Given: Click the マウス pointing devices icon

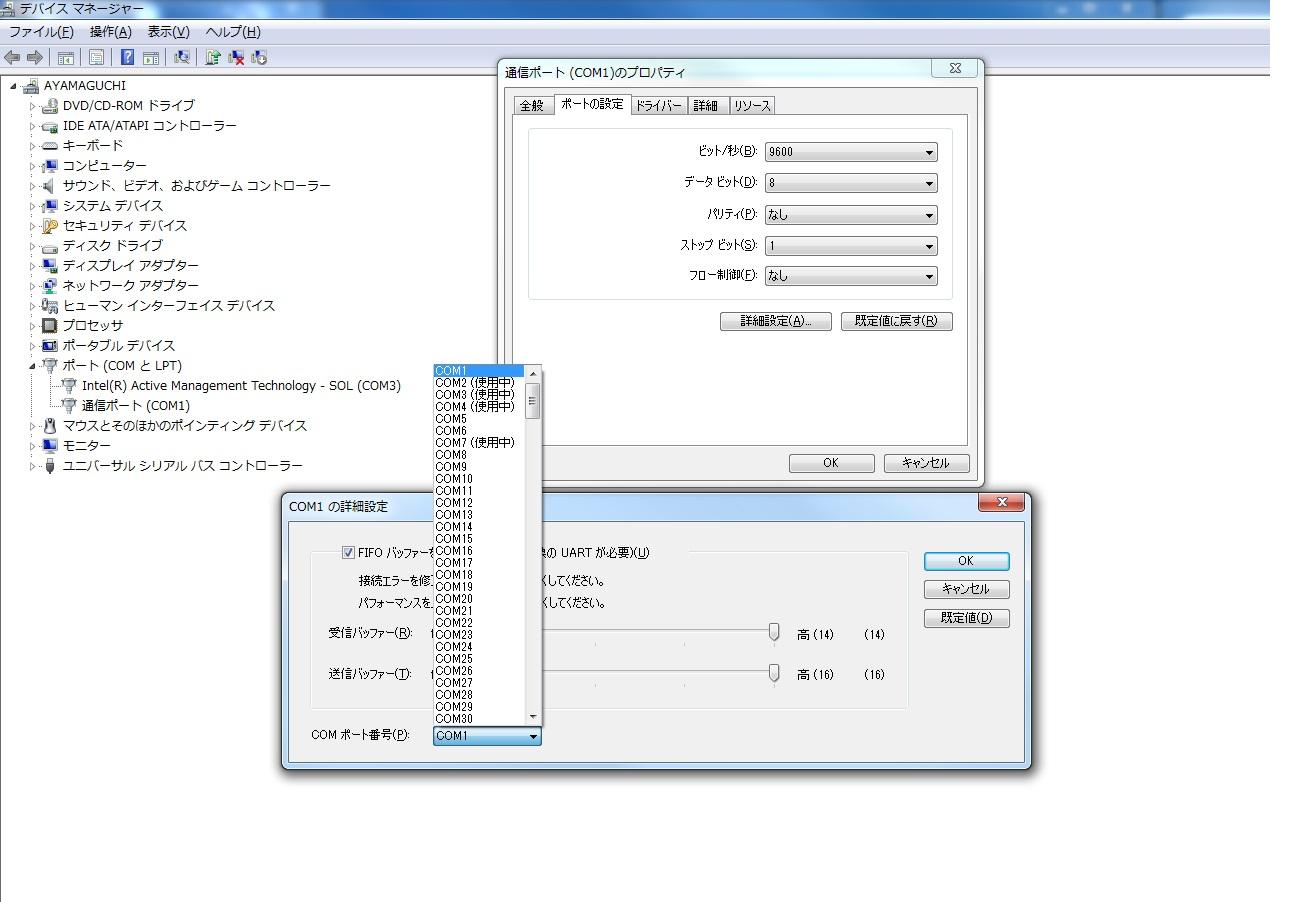Looking at the screenshot, I should point(50,426).
